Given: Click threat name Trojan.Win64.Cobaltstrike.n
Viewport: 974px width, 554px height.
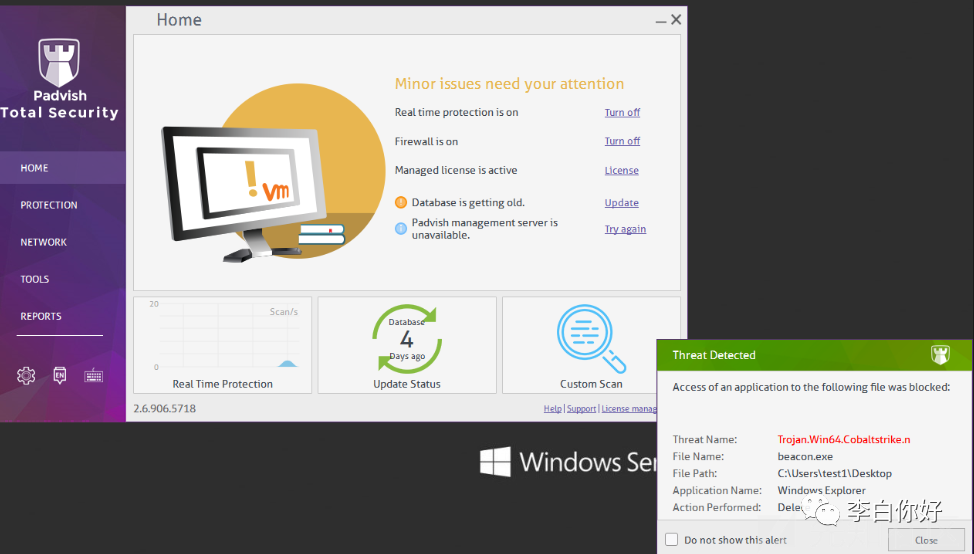Looking at the screenshot, I should (844, 440).
